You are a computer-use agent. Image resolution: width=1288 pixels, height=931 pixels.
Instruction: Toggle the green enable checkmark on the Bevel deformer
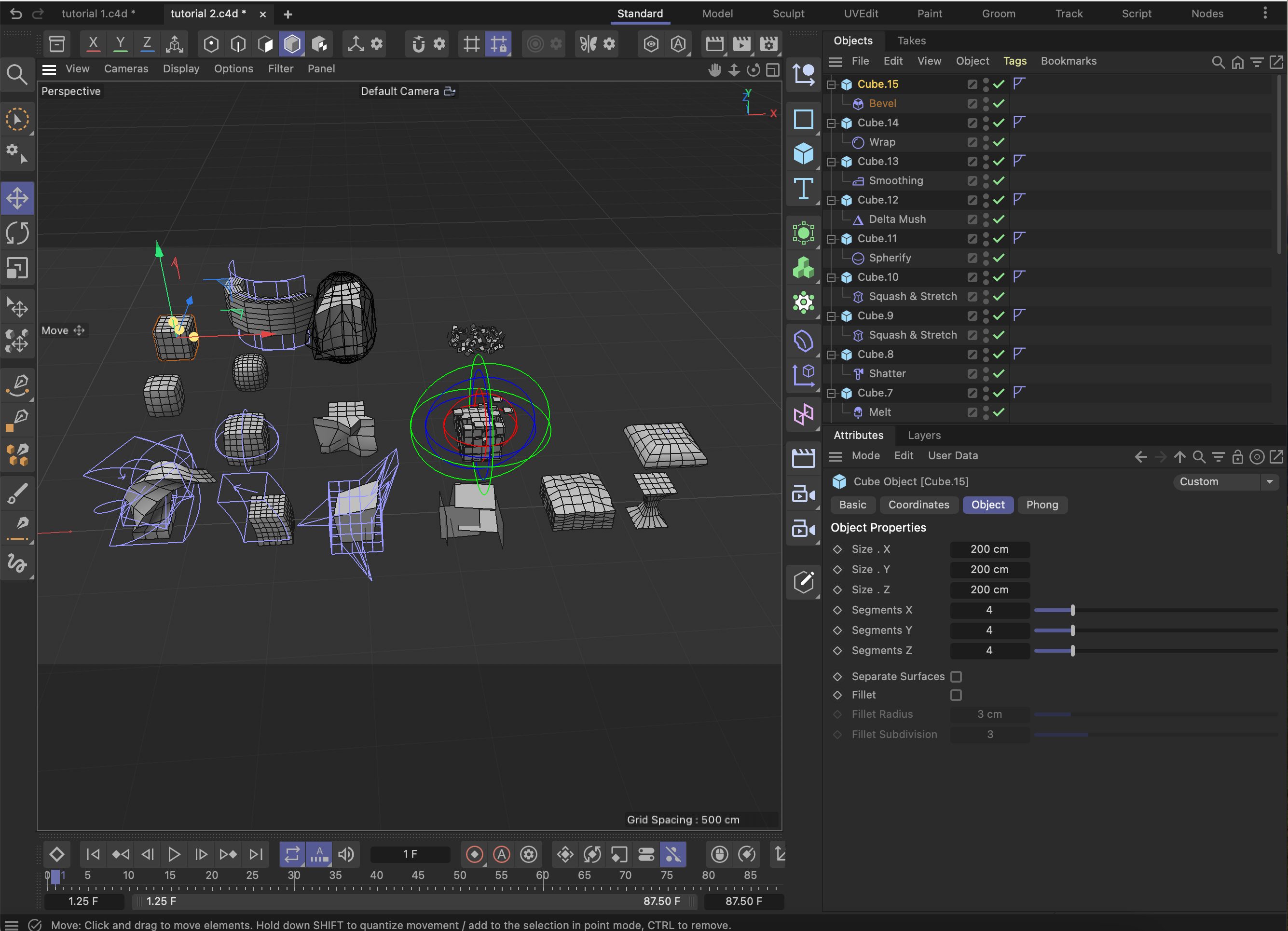[x=999, y=103]
